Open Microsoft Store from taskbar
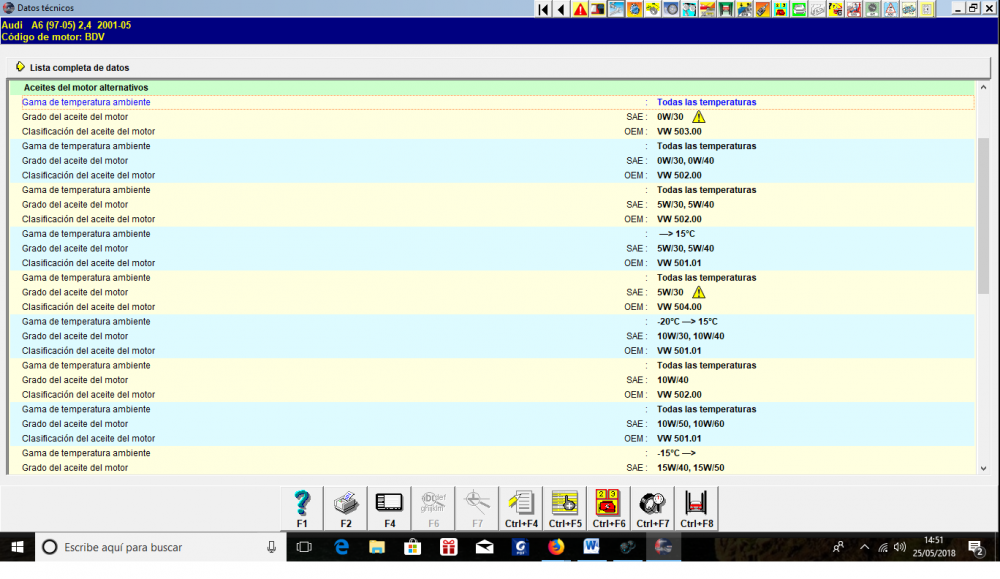This screenshot has height=579, width=1000. [413, 547]
